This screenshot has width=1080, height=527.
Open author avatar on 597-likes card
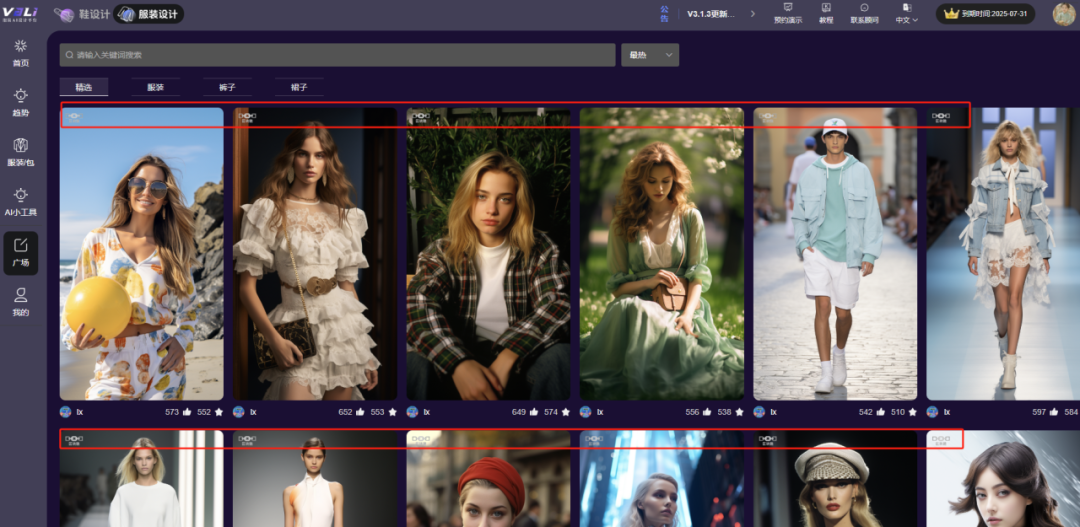tap(933, 412)
